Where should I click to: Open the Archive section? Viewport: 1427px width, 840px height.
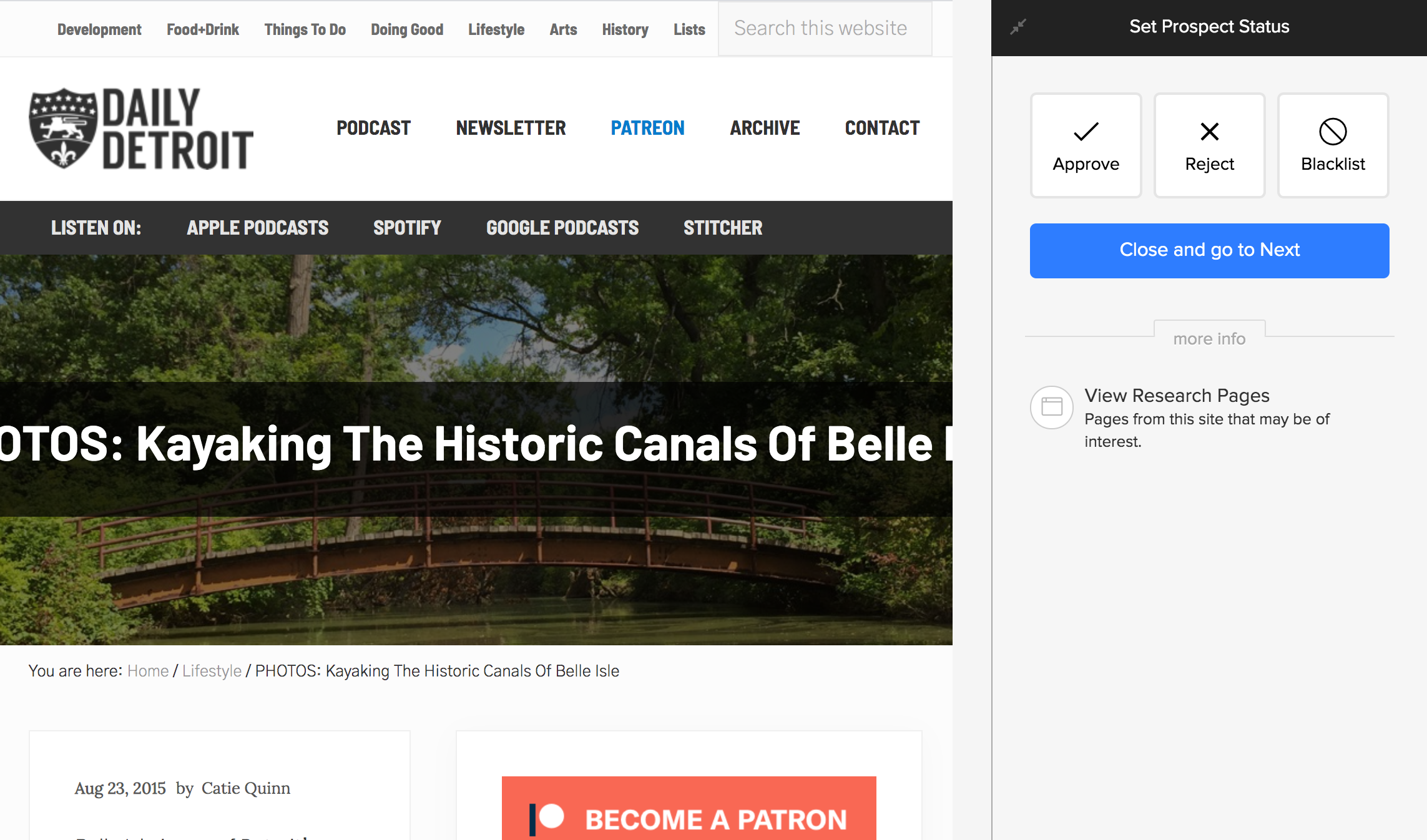[x=765, y=128]
